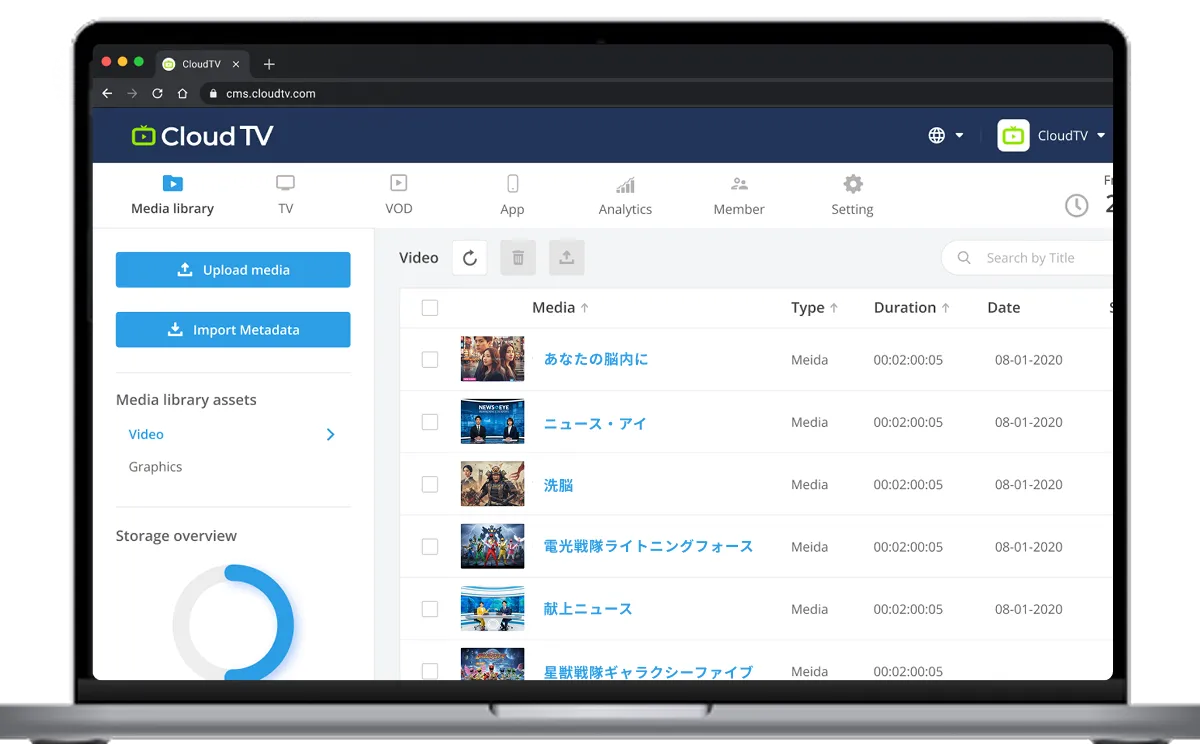Viewport: 1200px width, 744px height.
Task: Click the refresh icon beside Video
Action: pyautogui.click(x=470, y=258)
